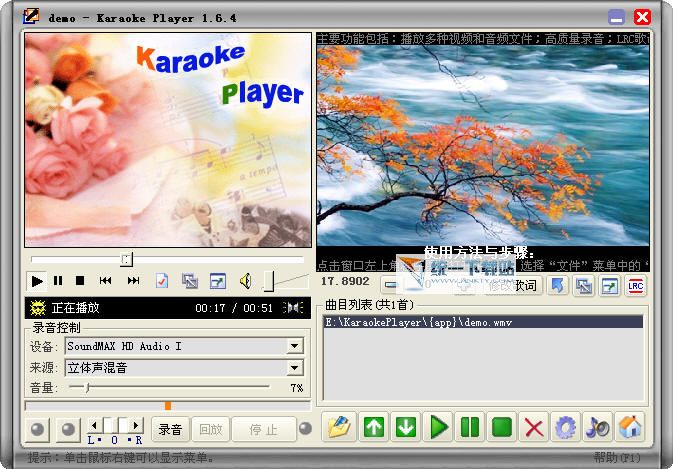Move playlist item up with green arrow

pos(373,428)
